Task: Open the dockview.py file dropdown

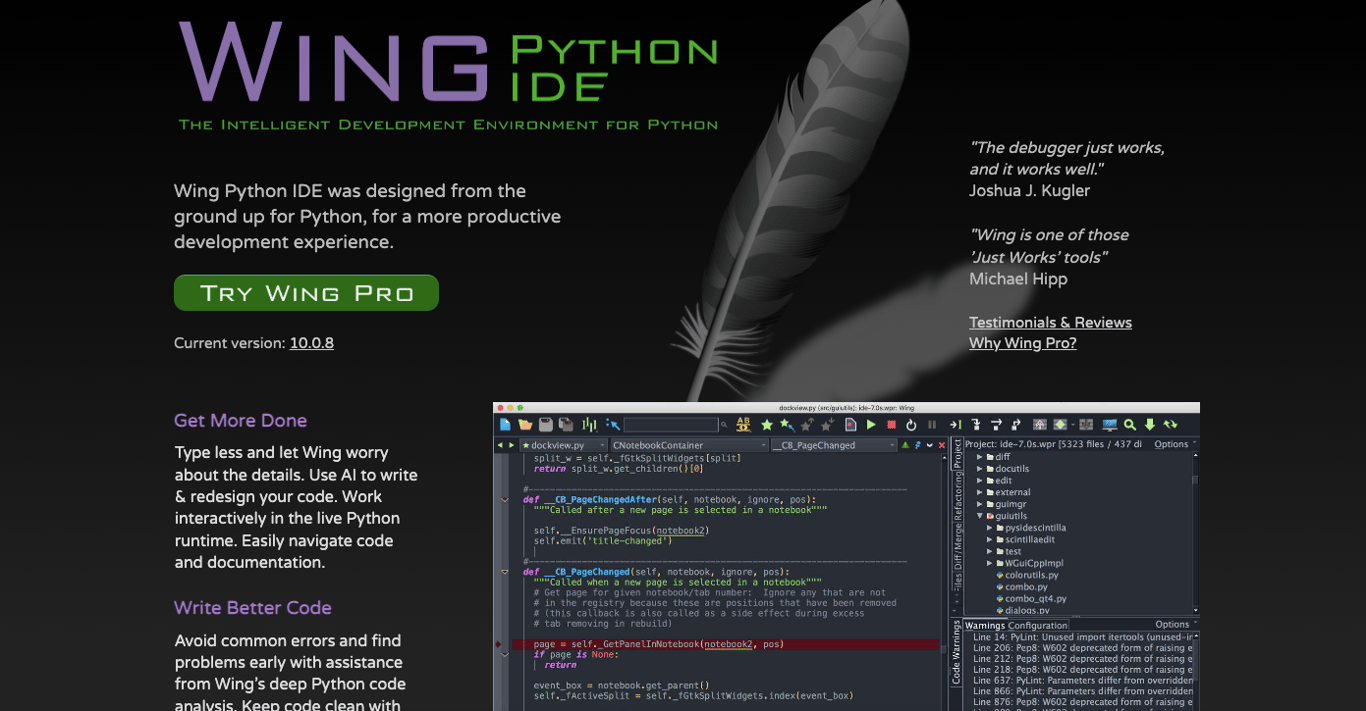Action: [x=563, y=445]
